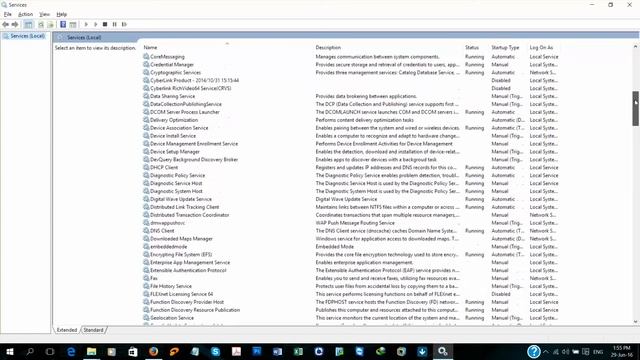Open Excel from the taskbar
This screenshot has height=360, width=640.
click(x=298, y=351)
